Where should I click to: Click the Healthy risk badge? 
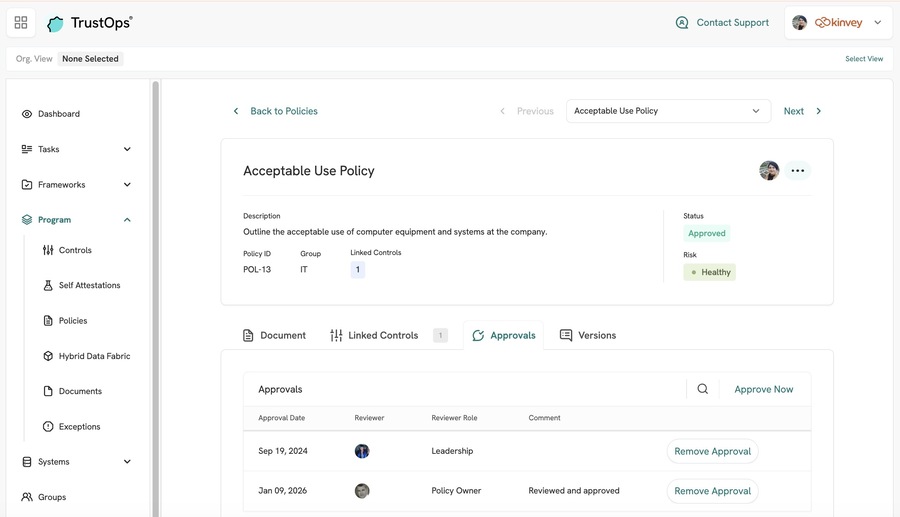[x=709, y=272]
